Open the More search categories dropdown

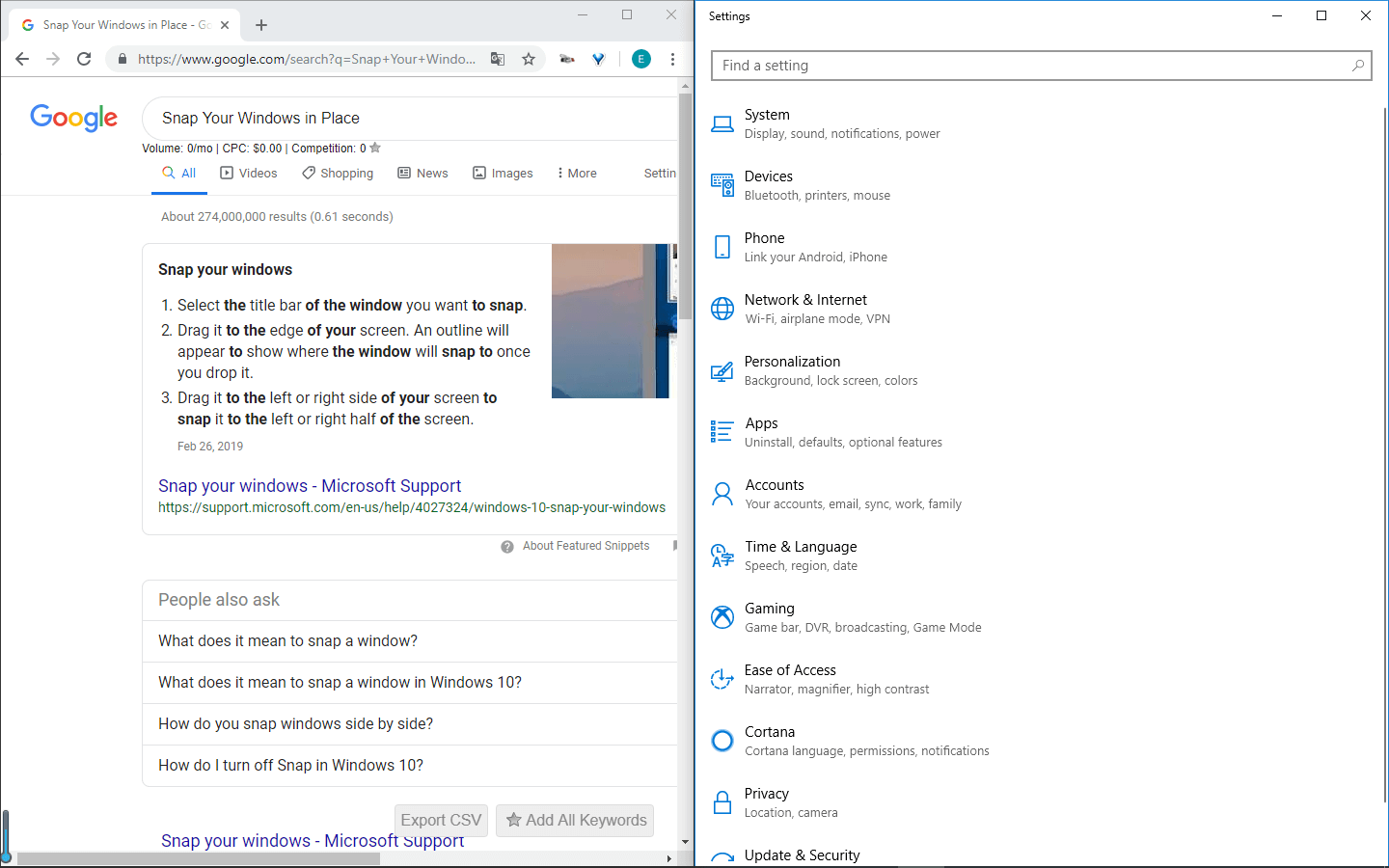576,173
